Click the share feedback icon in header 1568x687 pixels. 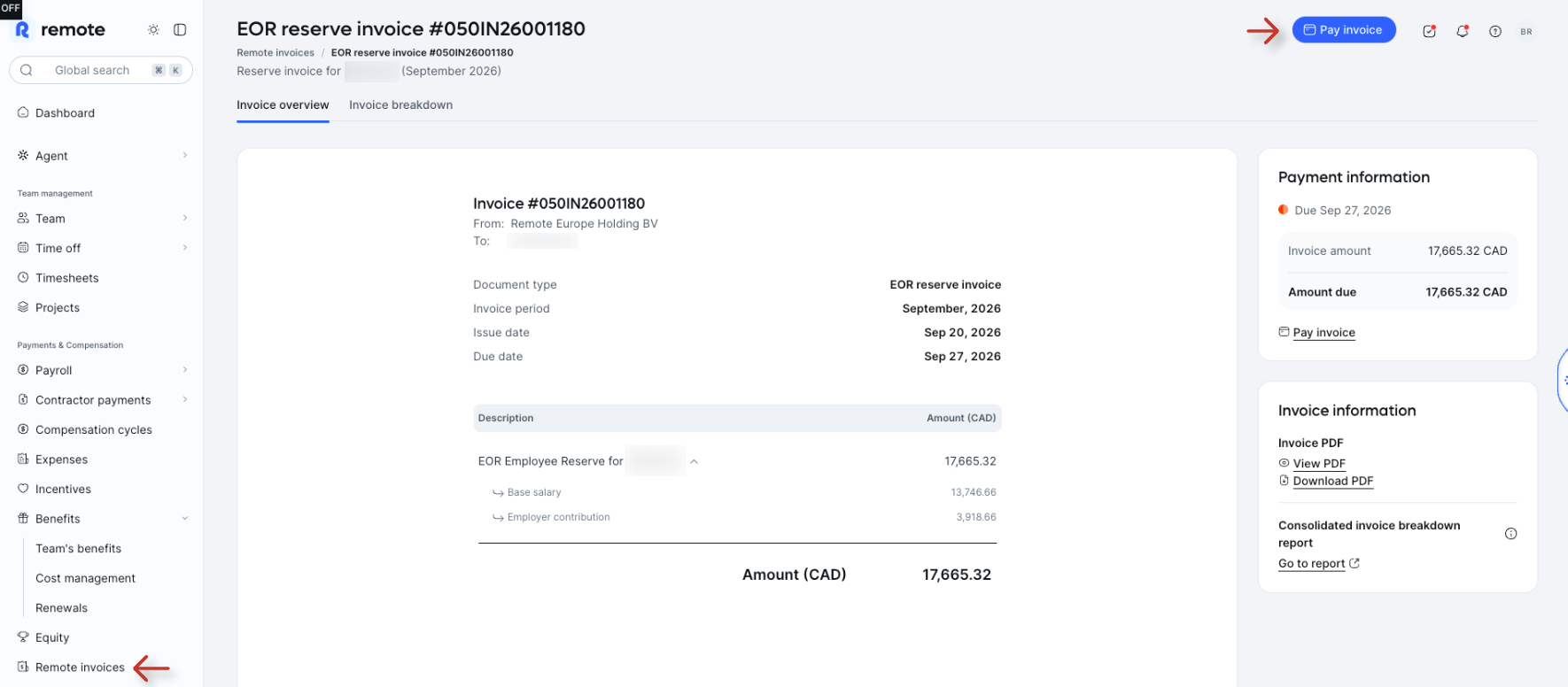pyautogui.click(x=1429, y=31)
